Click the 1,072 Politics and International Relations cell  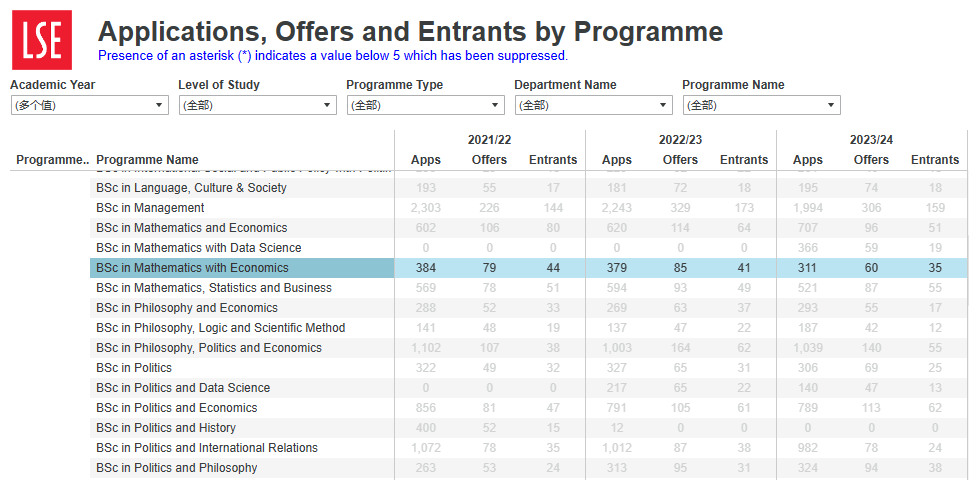point(426,448)
